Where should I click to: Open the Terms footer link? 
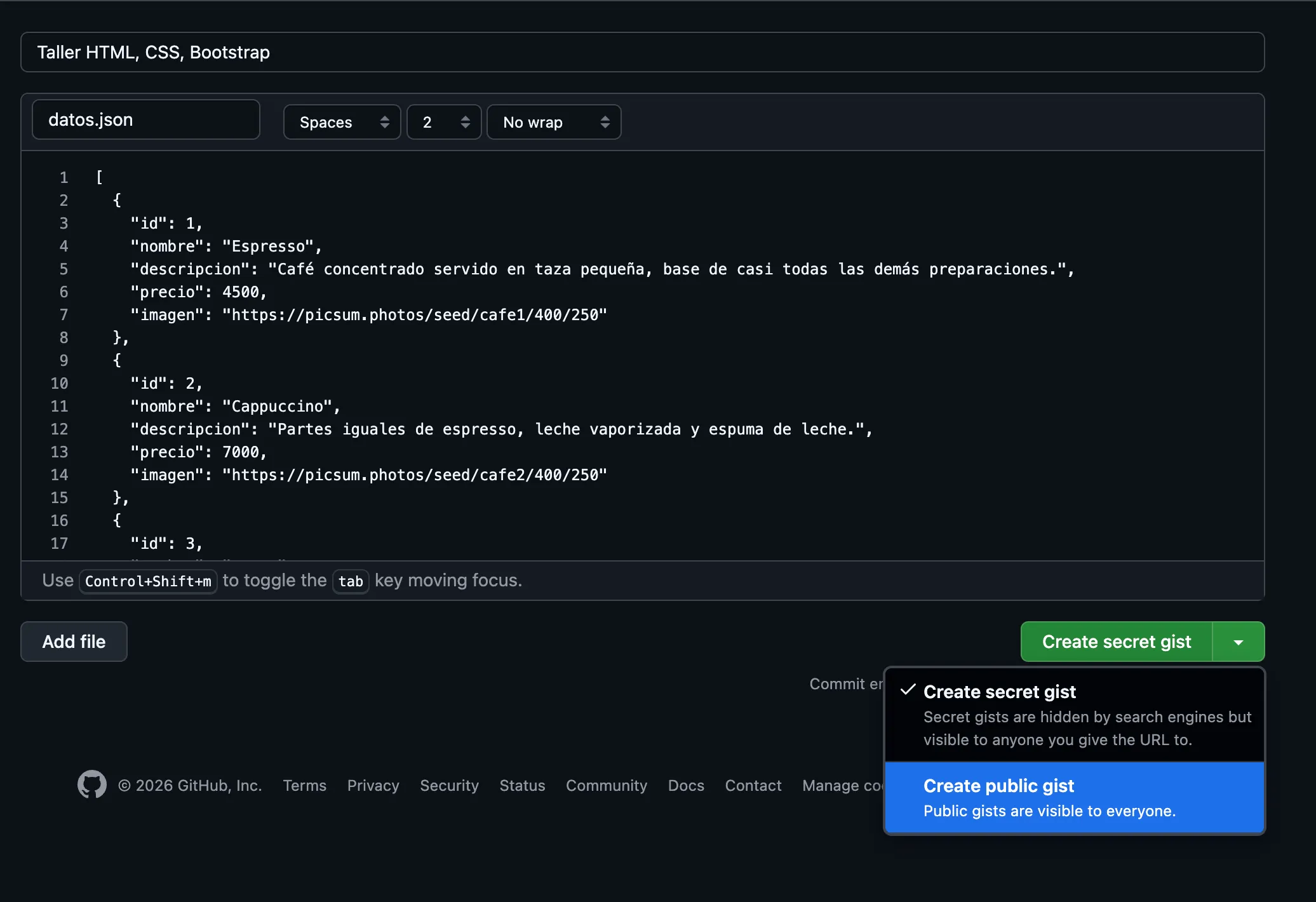[304, 785]
